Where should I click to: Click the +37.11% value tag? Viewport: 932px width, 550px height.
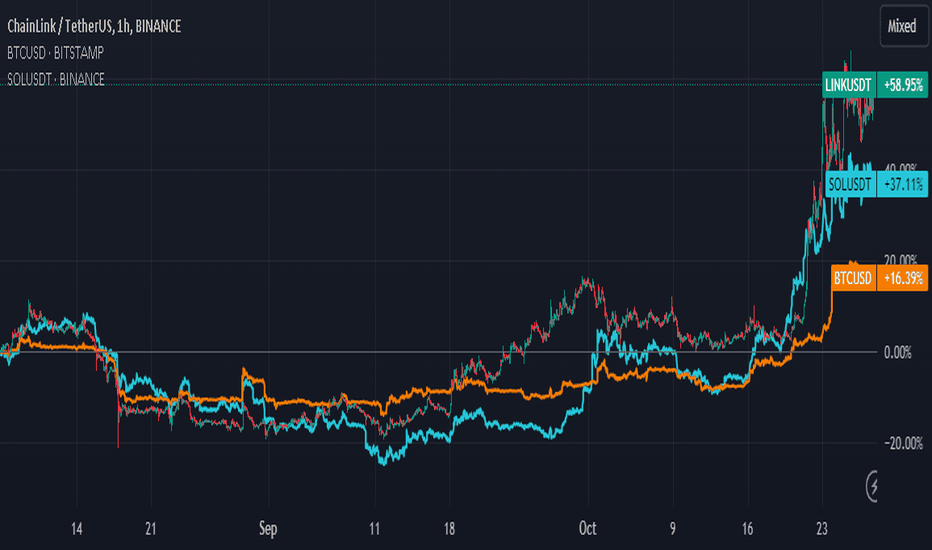click(902, 184)
